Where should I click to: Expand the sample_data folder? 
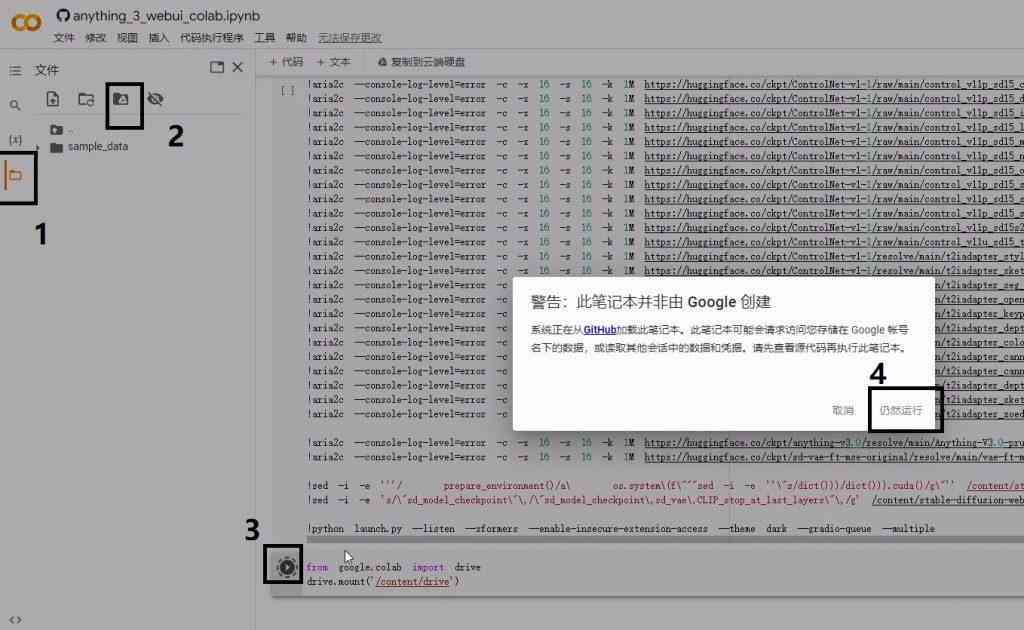[38, 148]
